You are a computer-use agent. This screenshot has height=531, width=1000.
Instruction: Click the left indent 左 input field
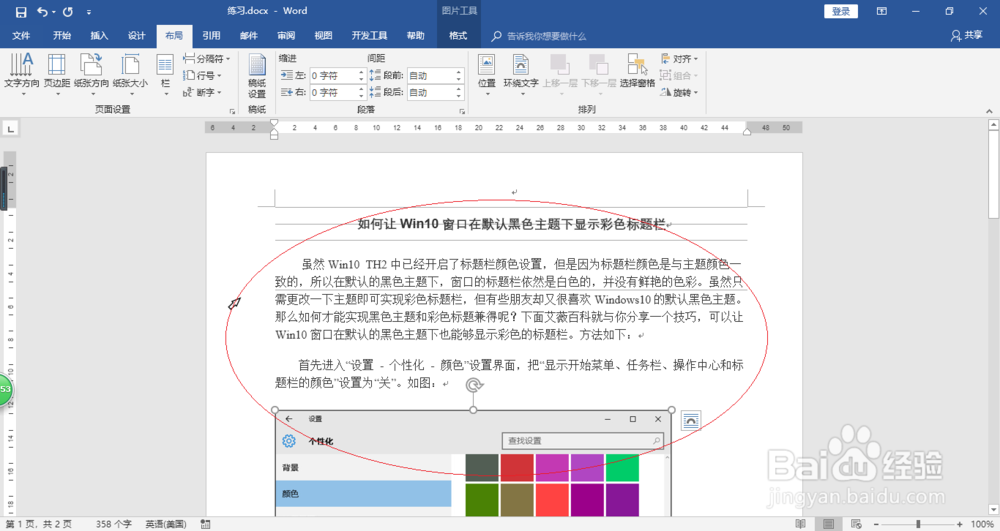coord(334,75)
